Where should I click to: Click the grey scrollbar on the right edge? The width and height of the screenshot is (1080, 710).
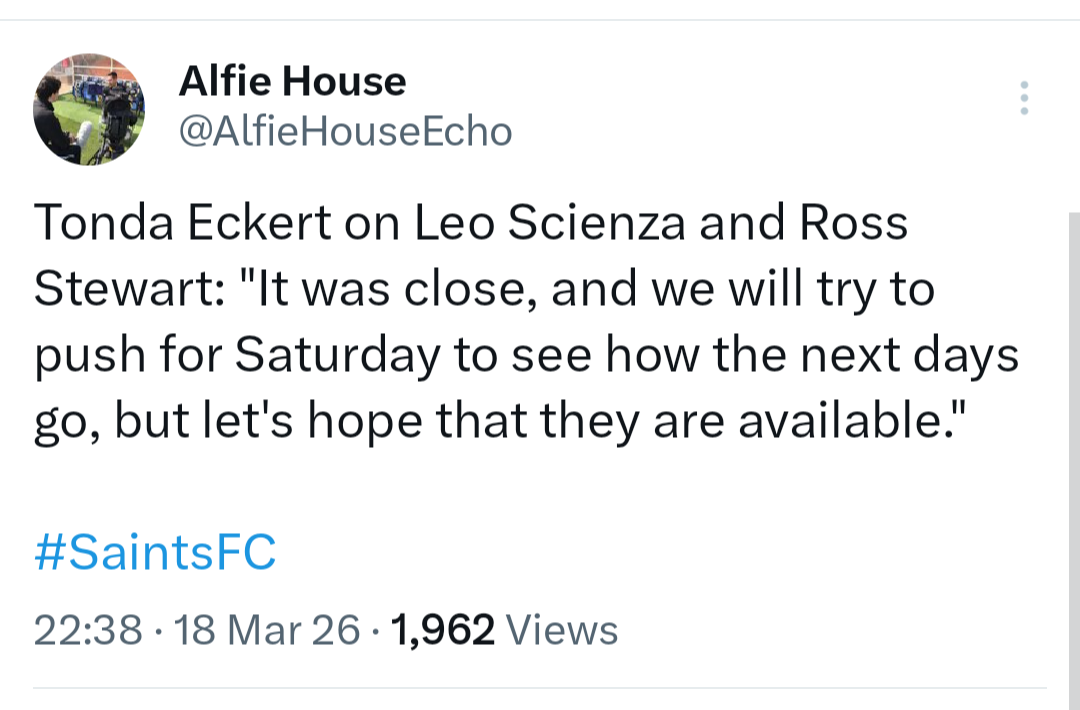point(1074,450)
